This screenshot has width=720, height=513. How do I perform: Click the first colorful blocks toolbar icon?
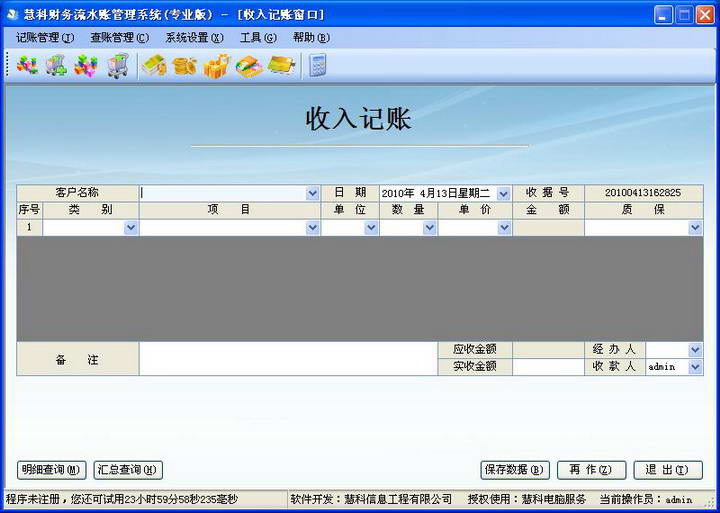pos(27,66)
